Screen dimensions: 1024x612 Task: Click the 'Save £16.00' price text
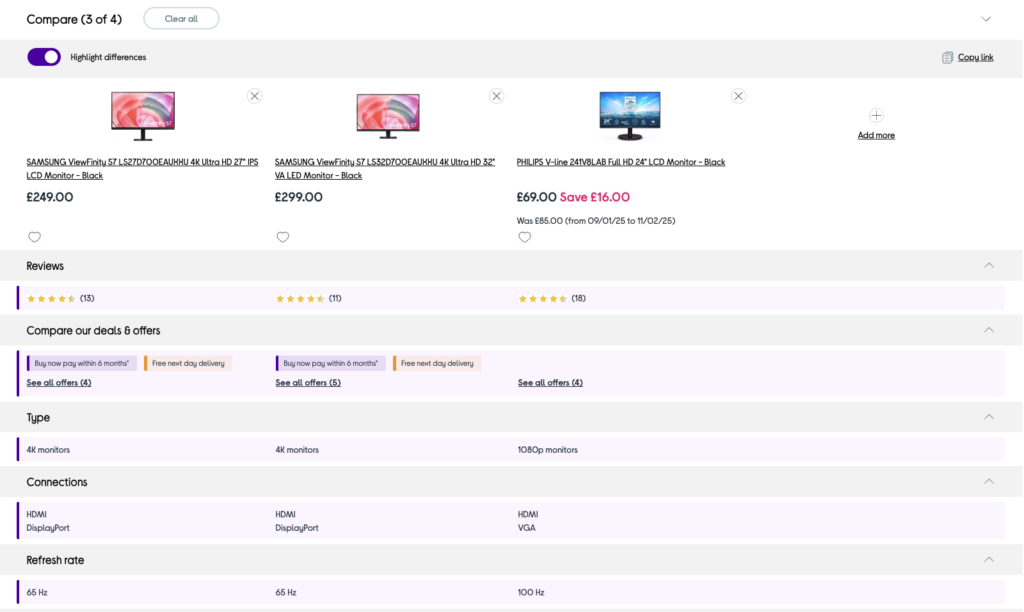(595, 197)
